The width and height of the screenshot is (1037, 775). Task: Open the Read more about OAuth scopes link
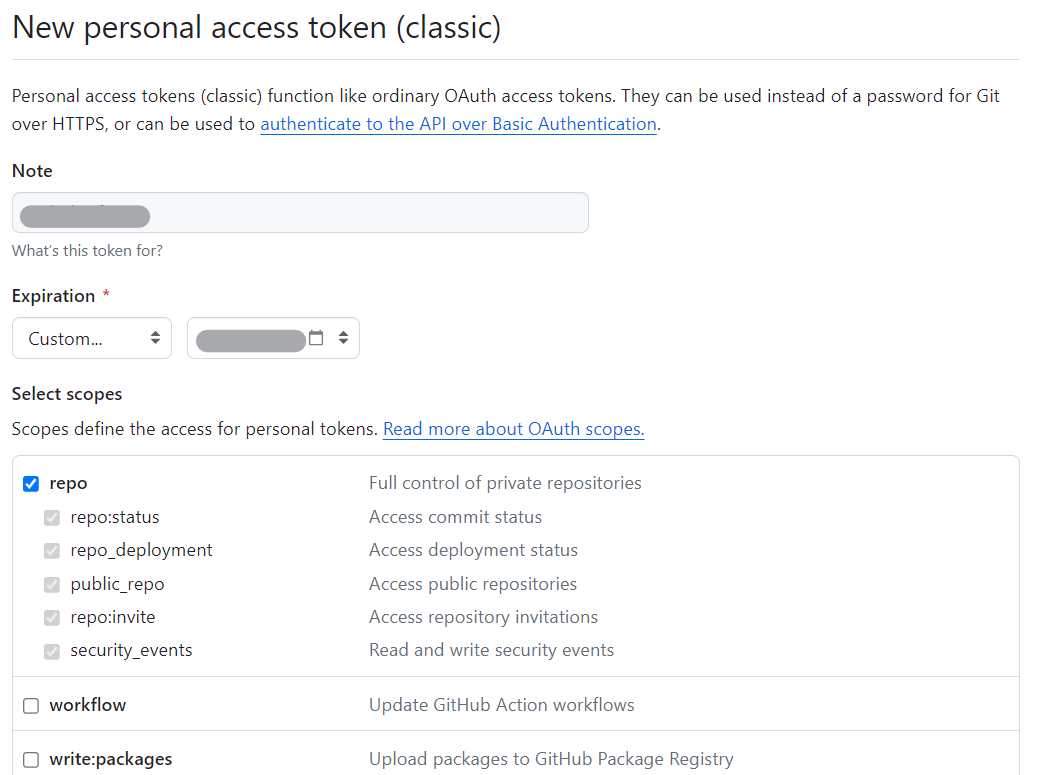(x=513, y=428)
